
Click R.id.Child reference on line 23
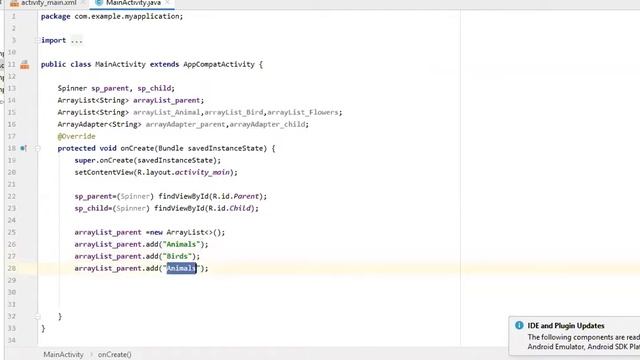[228, 208]
